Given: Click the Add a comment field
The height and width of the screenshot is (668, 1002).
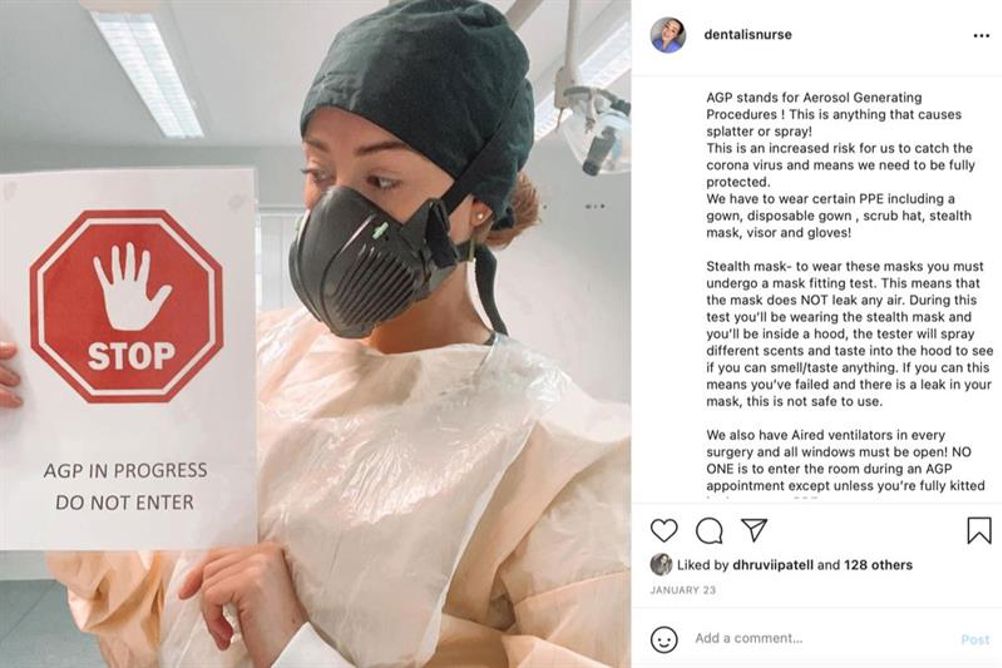Looking at the screenshot, I should coord(818,639).
